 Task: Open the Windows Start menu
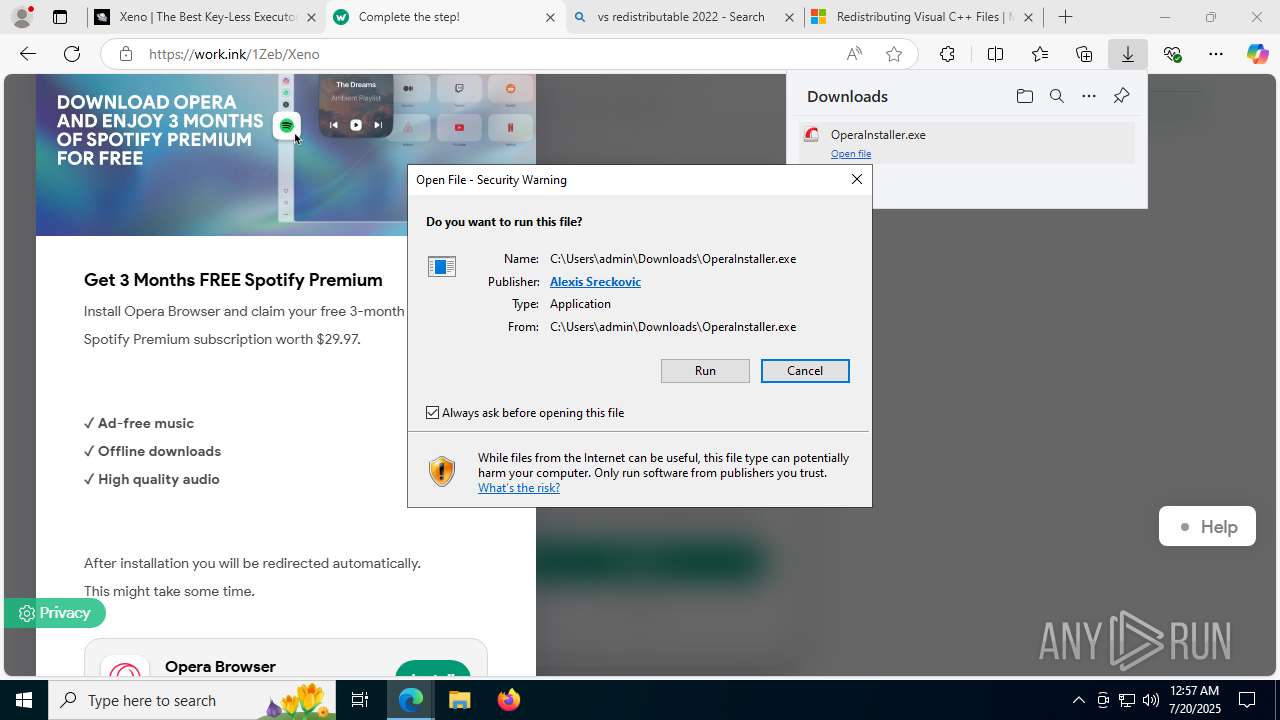pyautogui.click(x=24, y=700)
